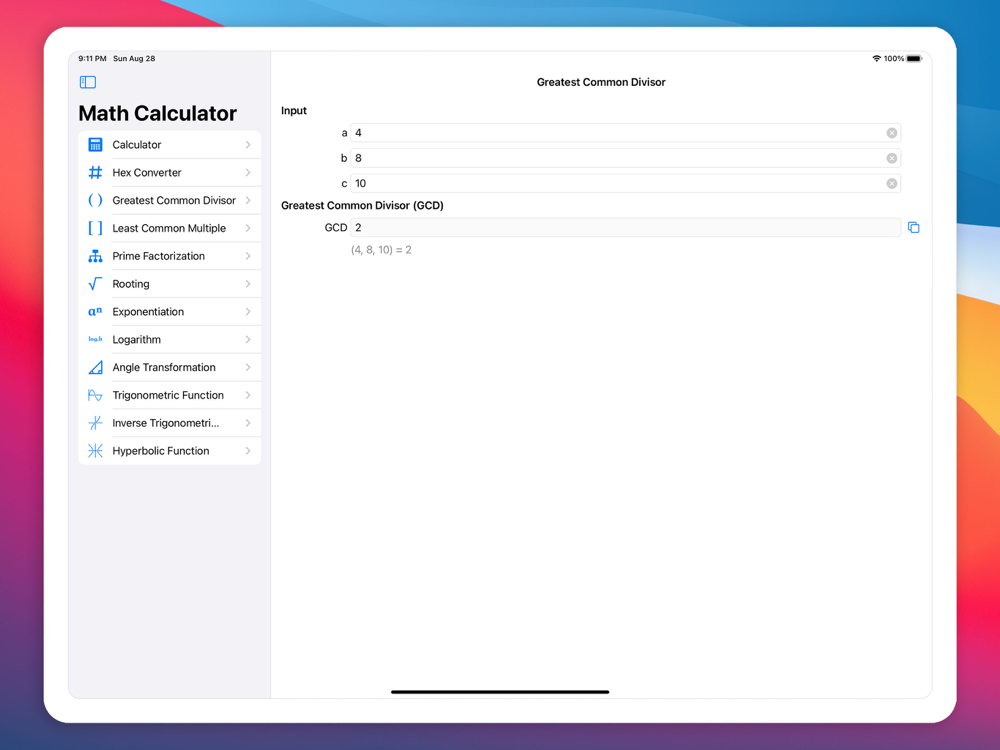The image size is (1000, 750).
Task: Click the home indicator bar
Action: tap(500, 692)
